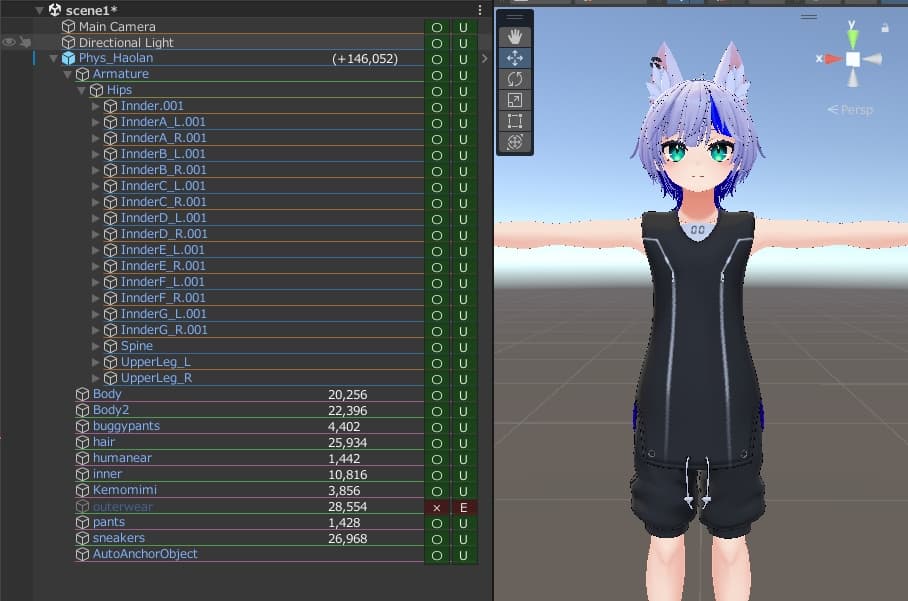Collapse the Armature branch

[x=67, y=74]
